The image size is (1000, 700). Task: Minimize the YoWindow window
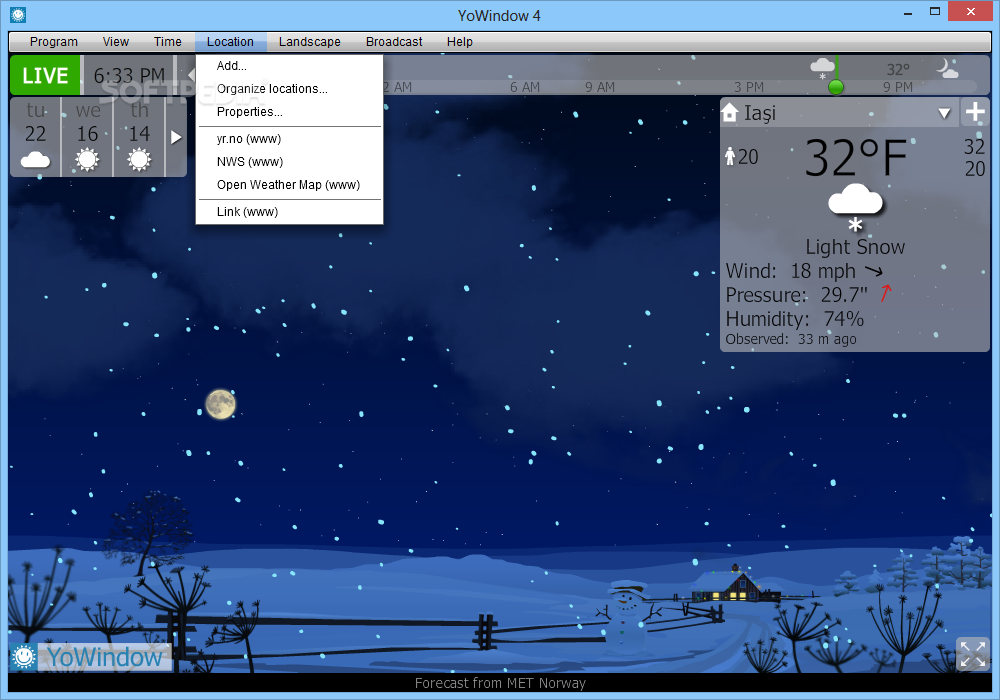coord(908,13)
